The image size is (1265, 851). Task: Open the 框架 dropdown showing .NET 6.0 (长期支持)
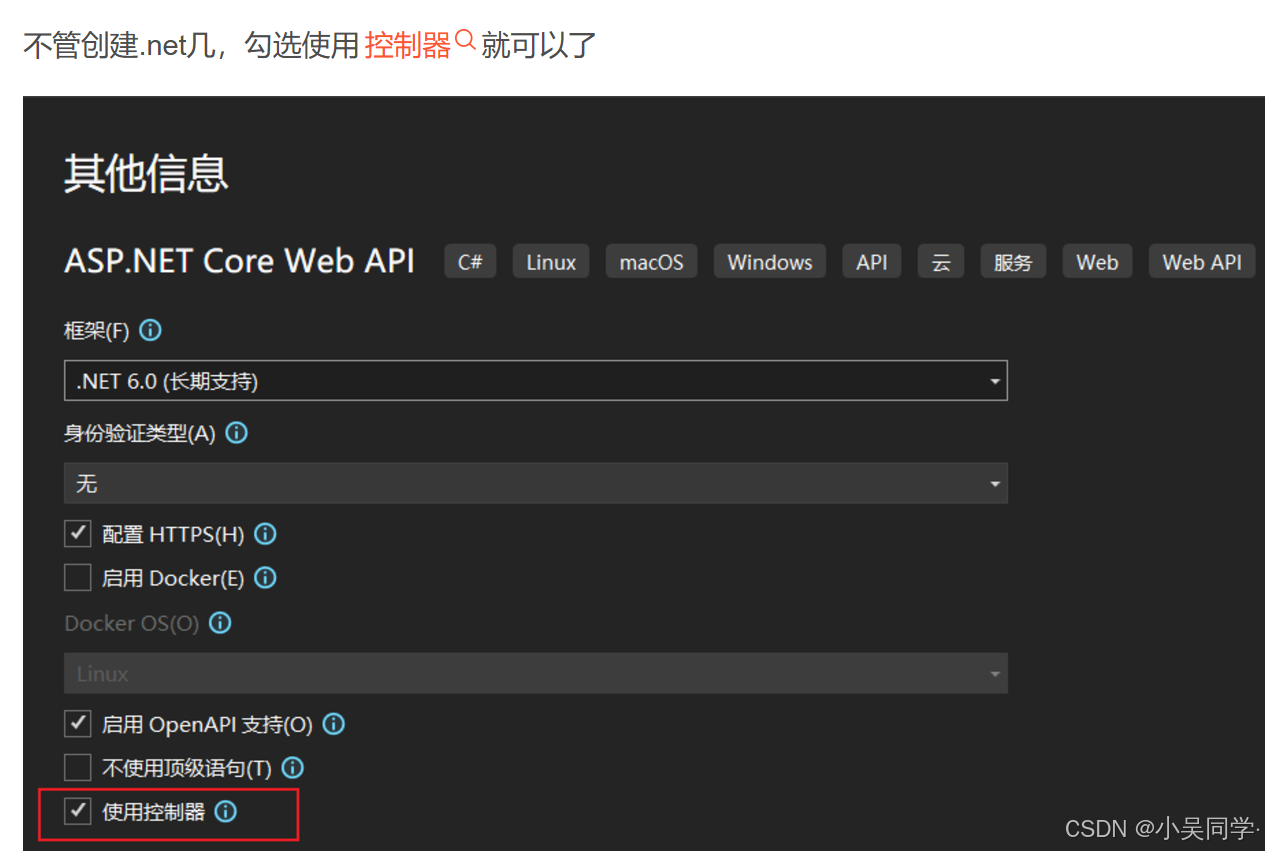click(536, 381)
